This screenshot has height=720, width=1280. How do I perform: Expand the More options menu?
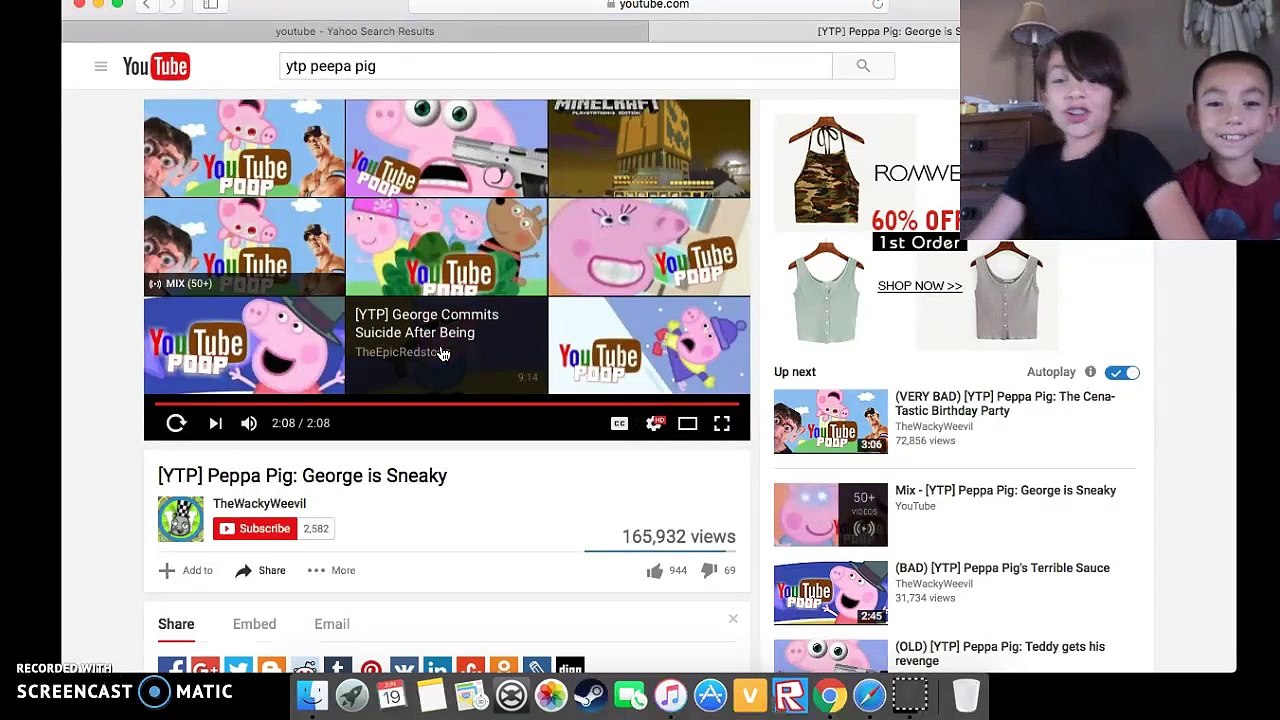point(331,570)
